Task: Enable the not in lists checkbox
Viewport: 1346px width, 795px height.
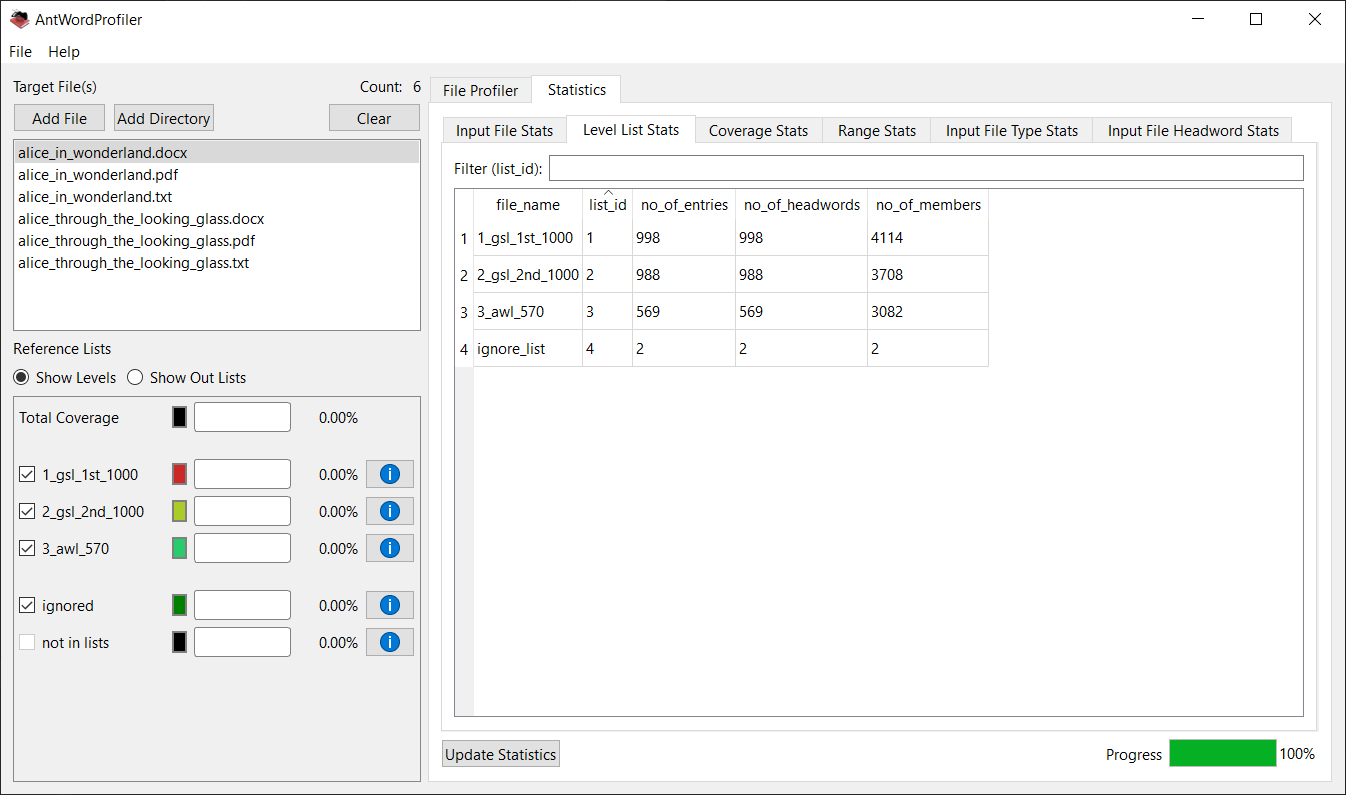Action: coord(27,643)
